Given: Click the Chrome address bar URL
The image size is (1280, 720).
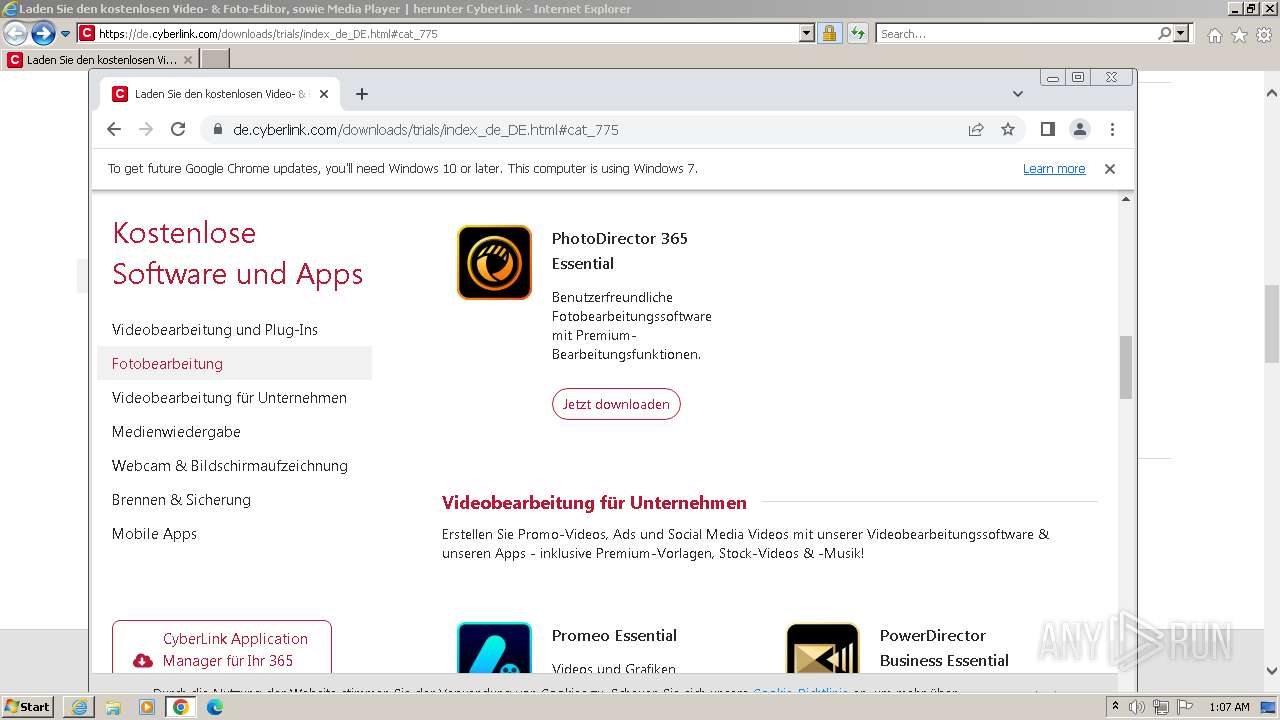Looking at the screenshot, I should tap(426, 130).
